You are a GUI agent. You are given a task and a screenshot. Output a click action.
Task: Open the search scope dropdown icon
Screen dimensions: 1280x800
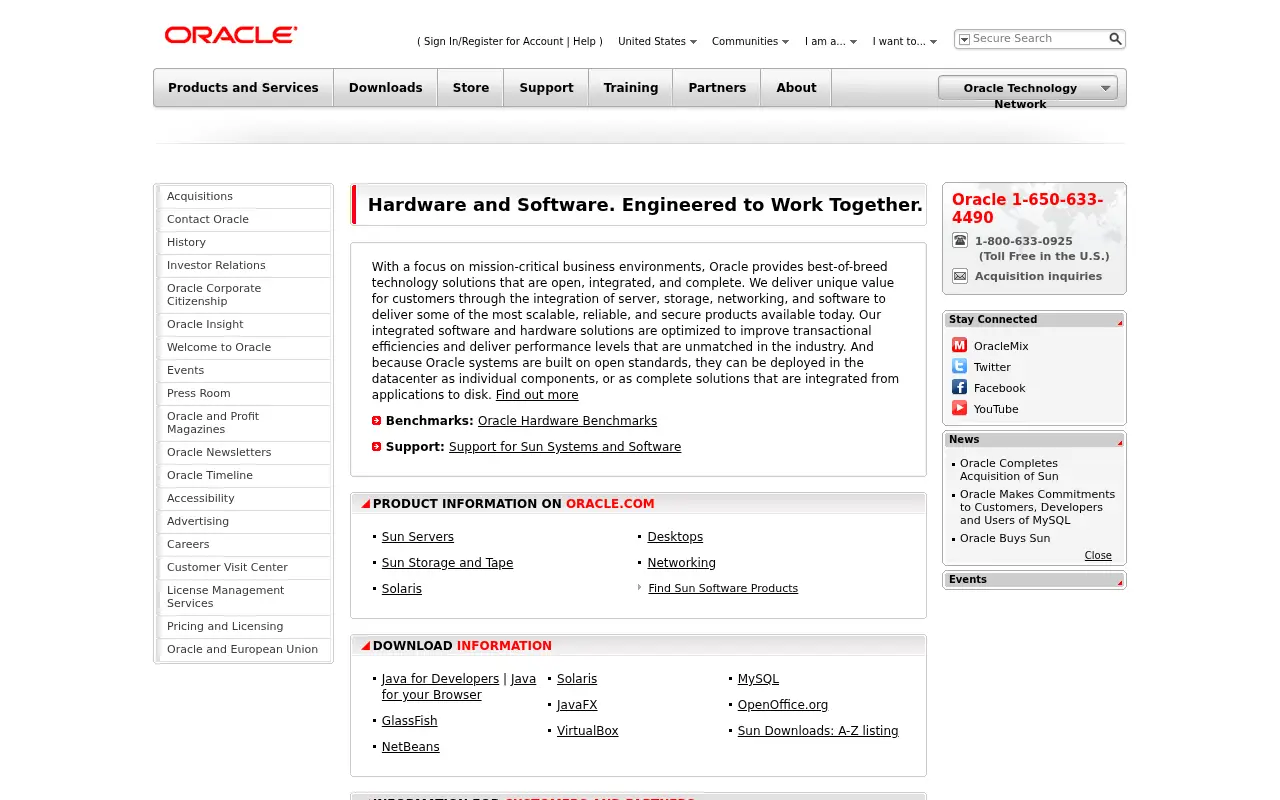964,39
